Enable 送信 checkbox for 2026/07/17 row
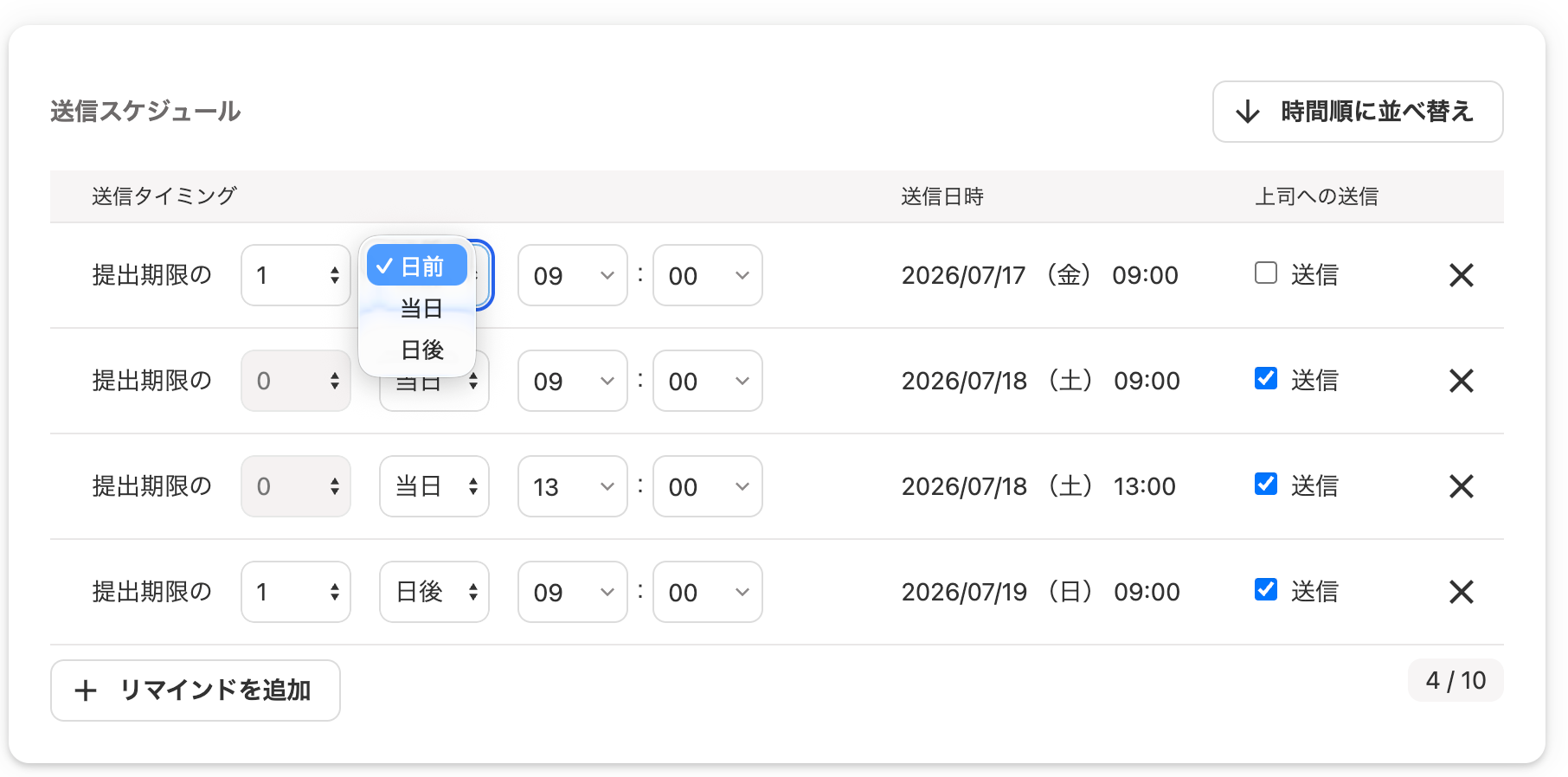Screen dimensions: 1568x777 pyautogui.click(x=1266, y=273)
